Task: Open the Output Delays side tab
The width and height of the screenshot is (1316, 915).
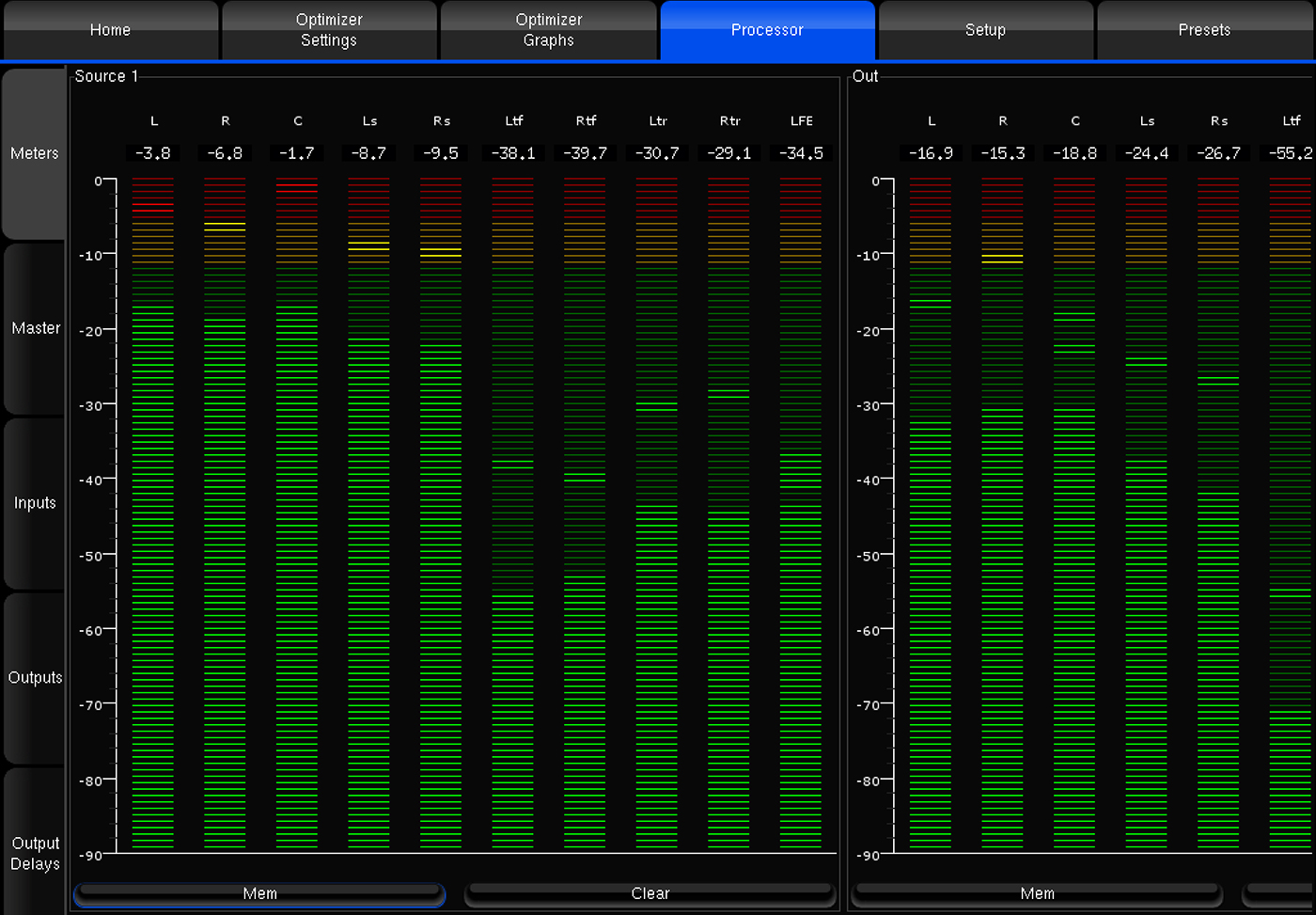Action: (35, 853)
